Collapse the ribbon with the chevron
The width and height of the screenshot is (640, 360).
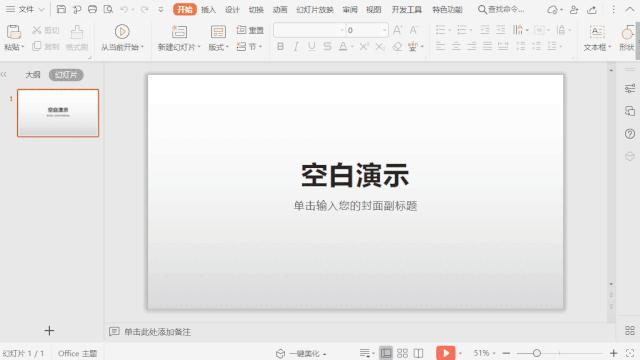point(630,9)
